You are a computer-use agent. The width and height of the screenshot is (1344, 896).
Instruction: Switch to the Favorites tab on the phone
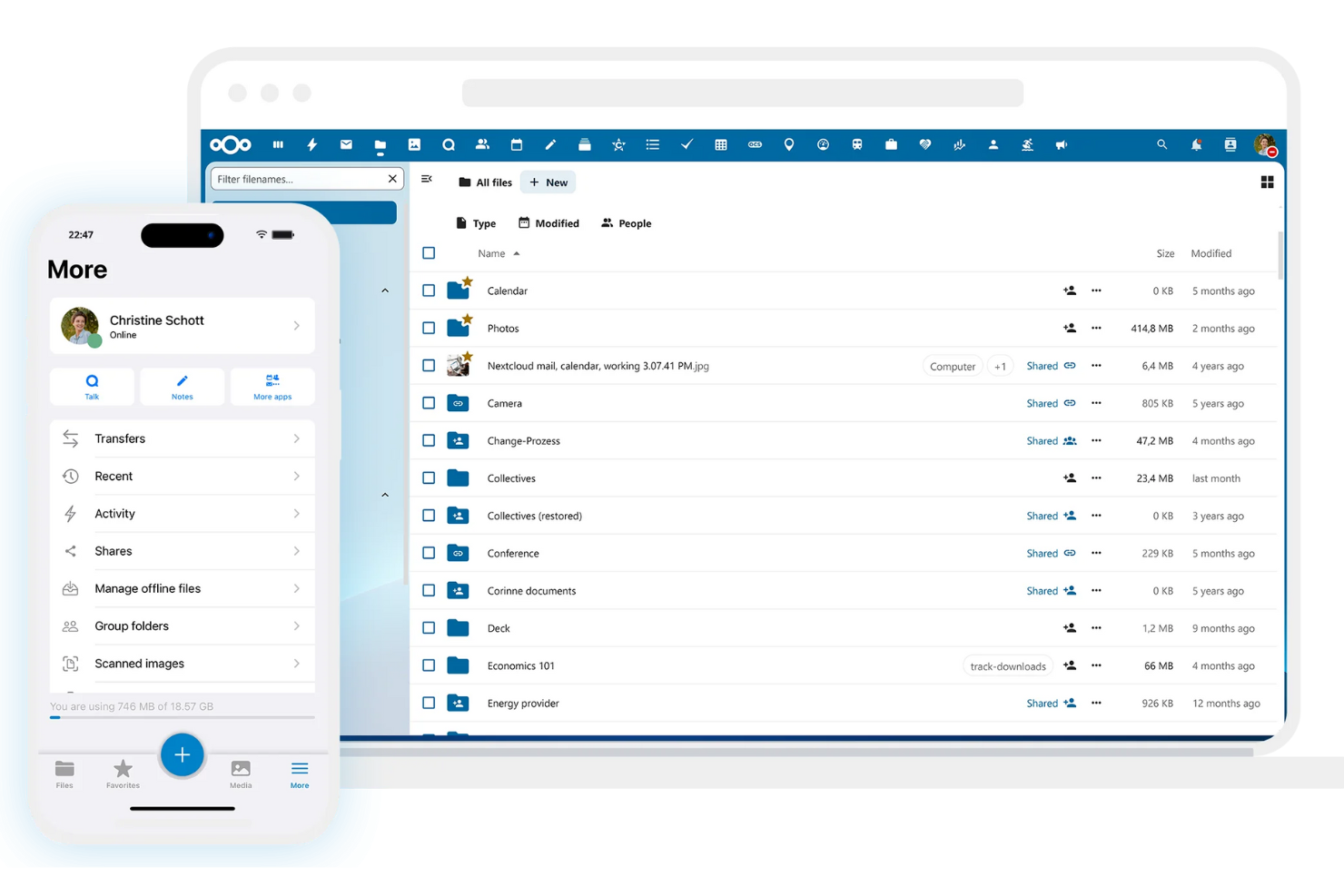coord(123,773)
